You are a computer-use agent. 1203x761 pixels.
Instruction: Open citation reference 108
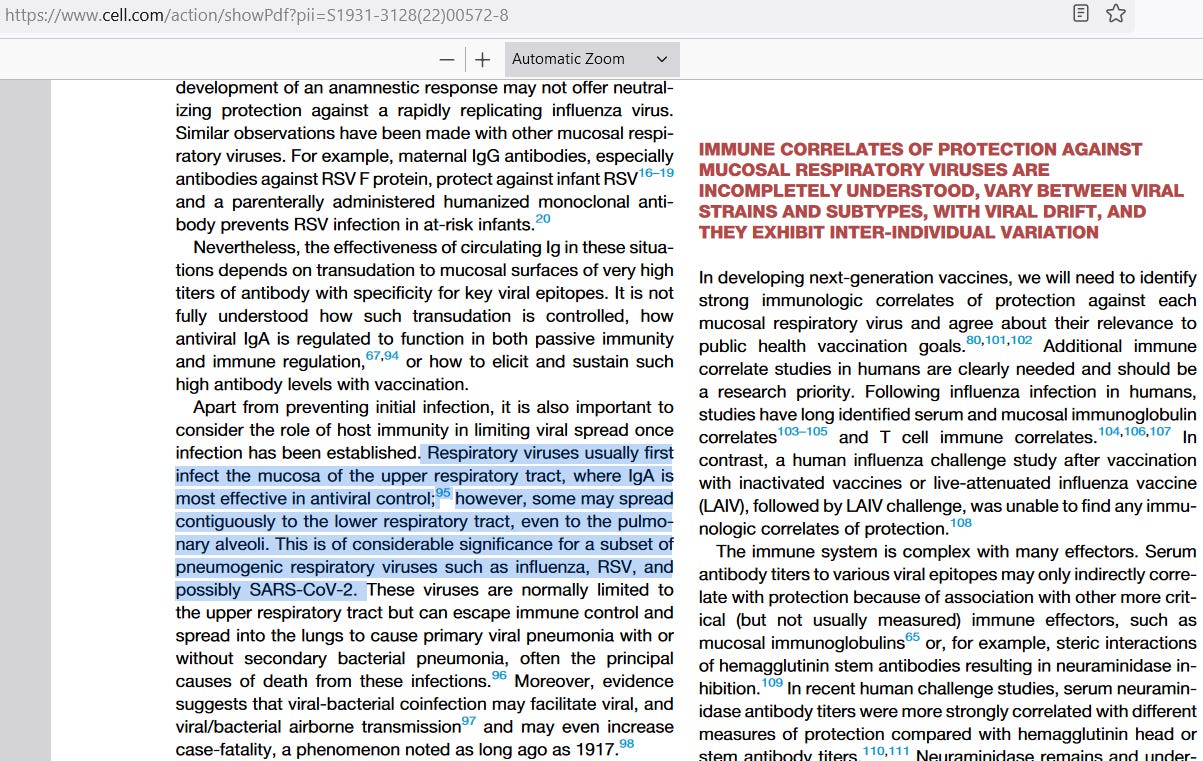click(961, 523)
